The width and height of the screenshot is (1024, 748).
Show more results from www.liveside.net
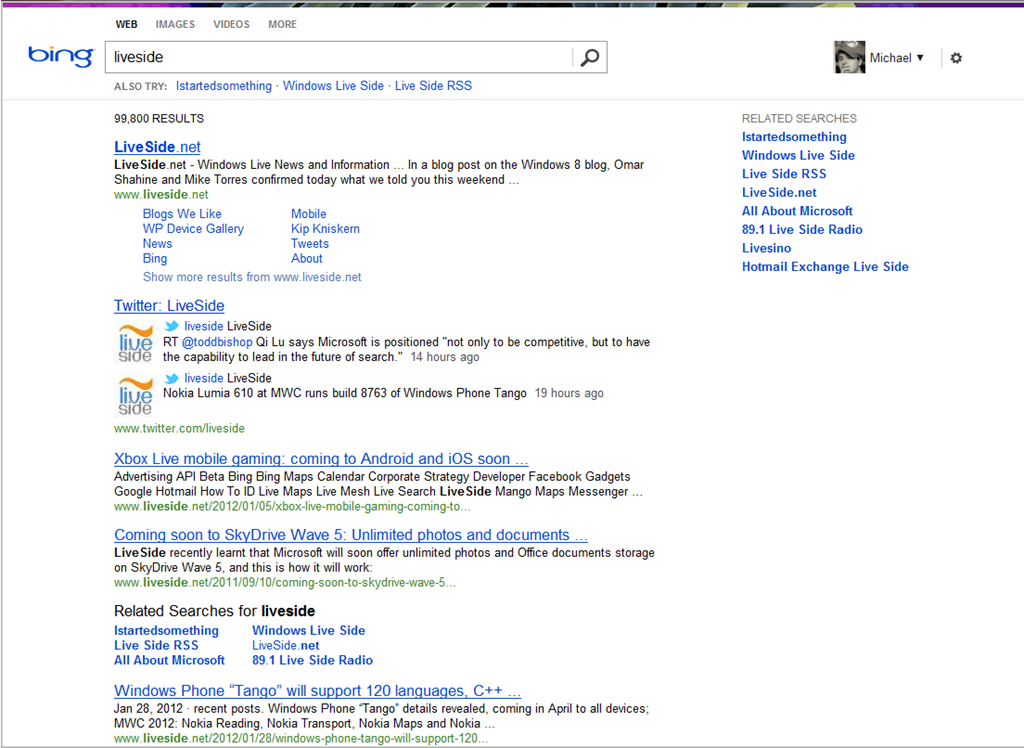click(252, 277)
